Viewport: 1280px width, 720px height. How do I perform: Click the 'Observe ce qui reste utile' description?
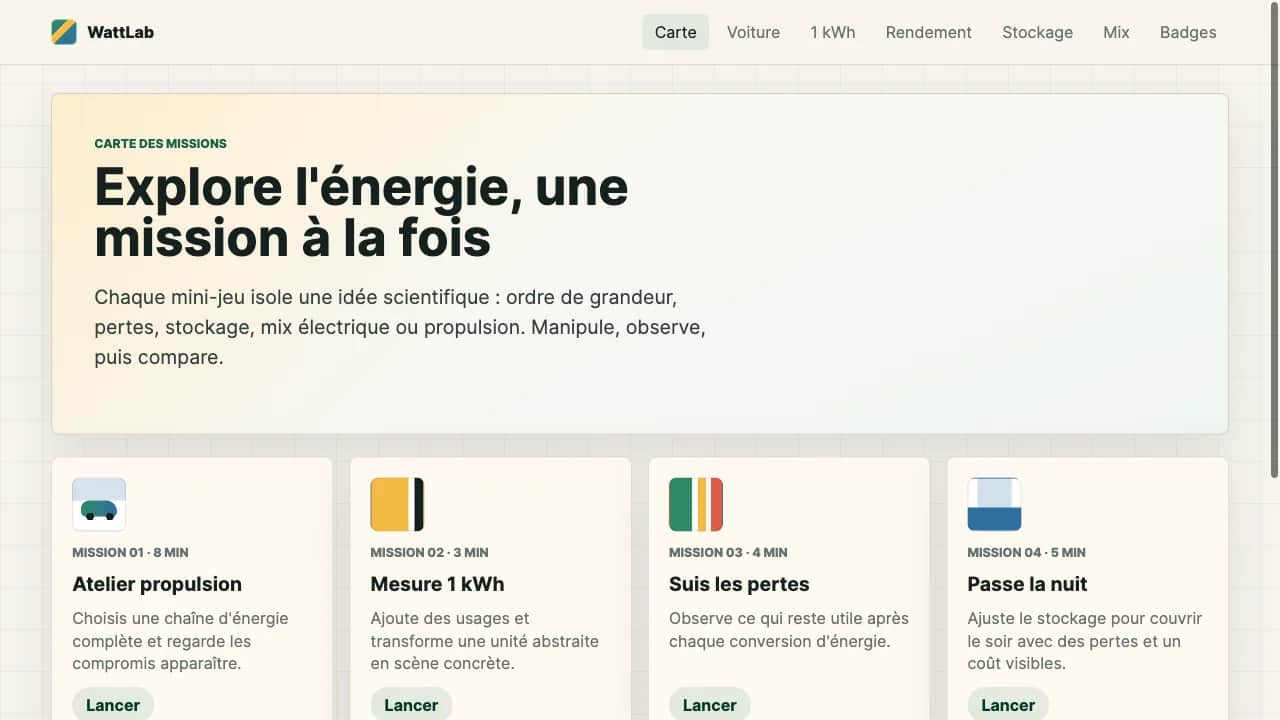789,630
